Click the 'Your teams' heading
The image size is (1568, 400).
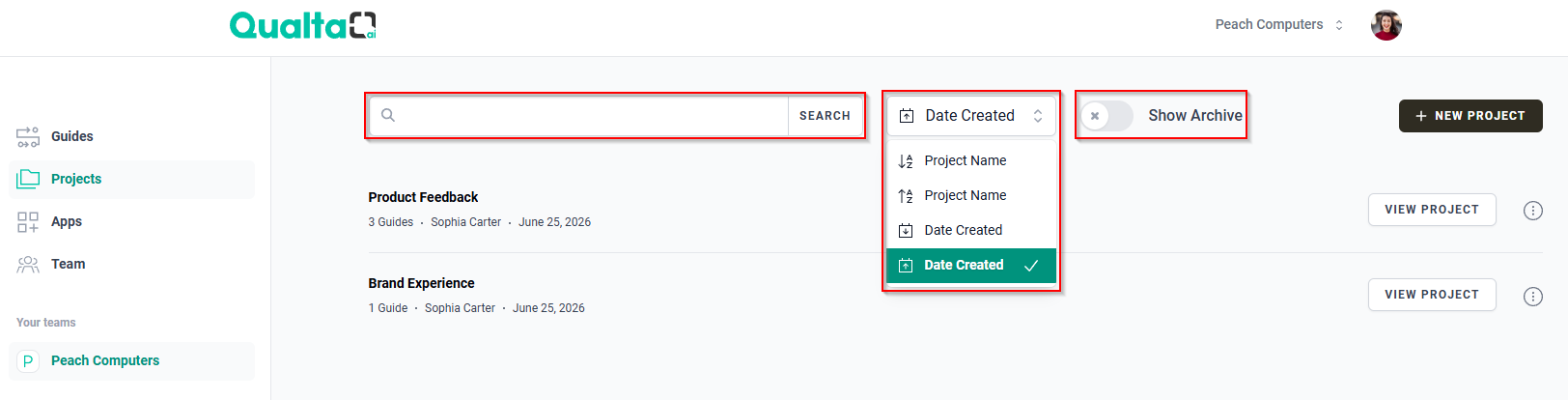pyautogui.click(x=45, y=323)
